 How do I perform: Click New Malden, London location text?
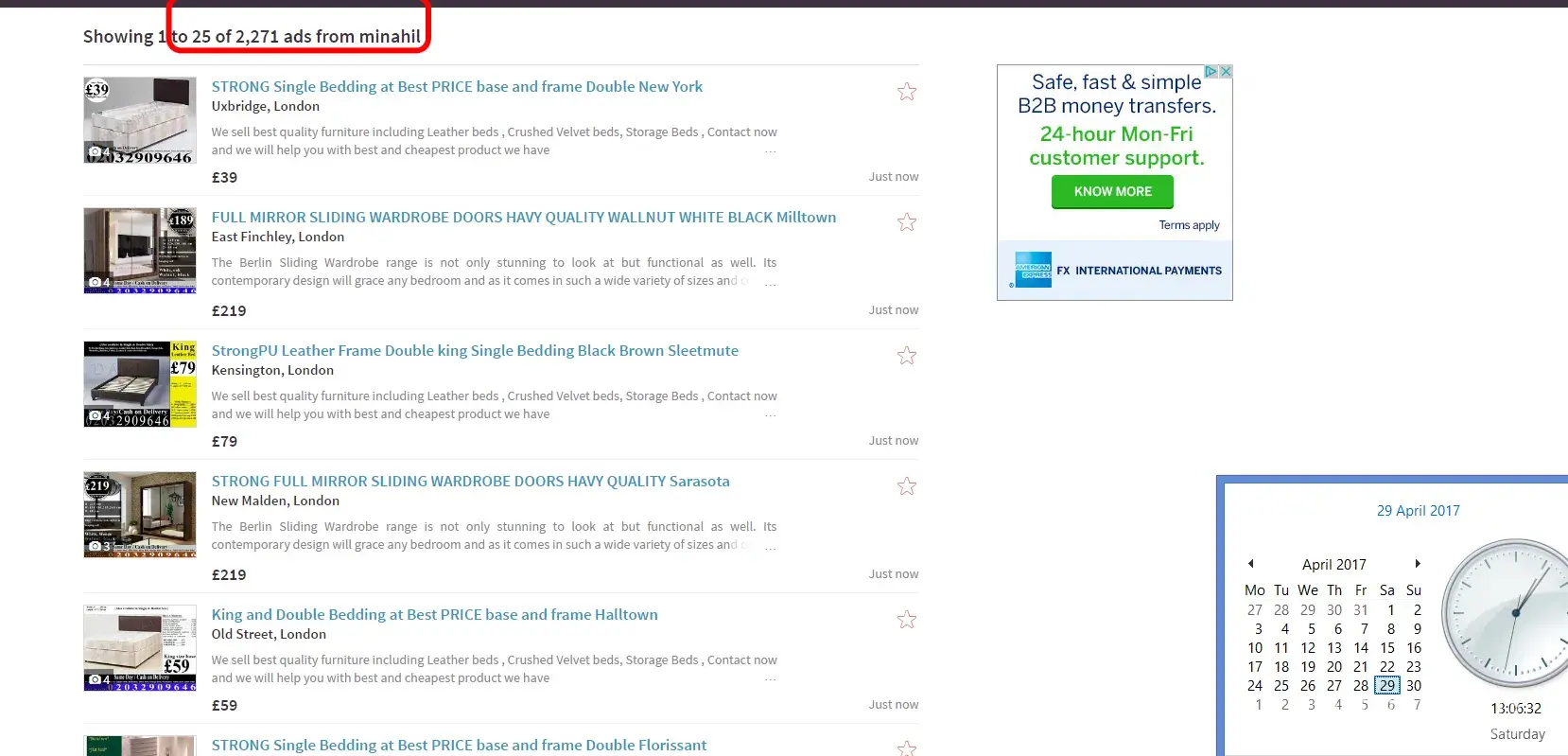(275, 501)
